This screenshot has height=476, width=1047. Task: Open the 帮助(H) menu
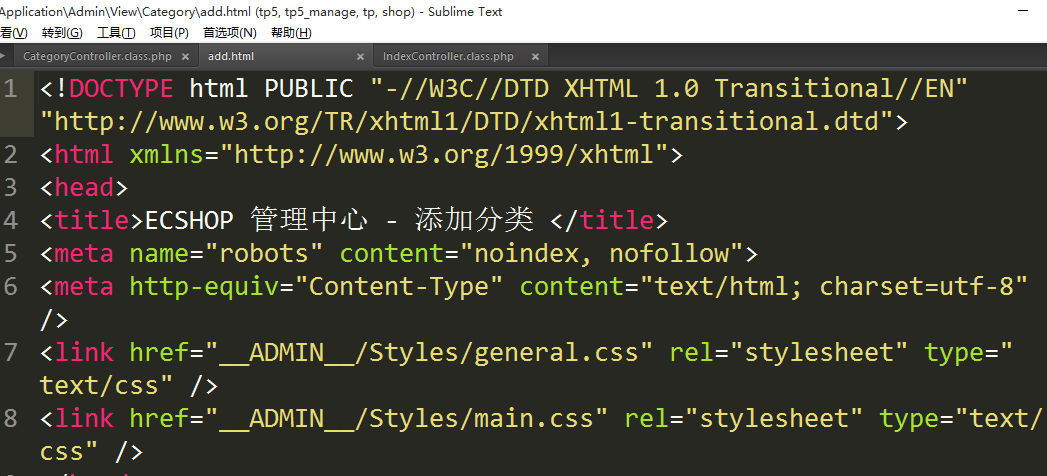click(291, 33)
